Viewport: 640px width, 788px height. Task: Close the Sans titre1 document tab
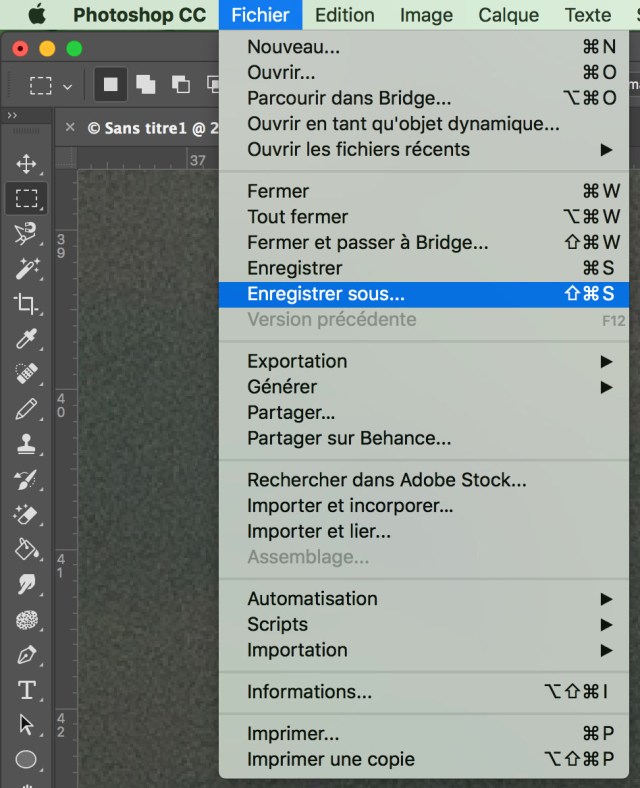click(70, 128)
